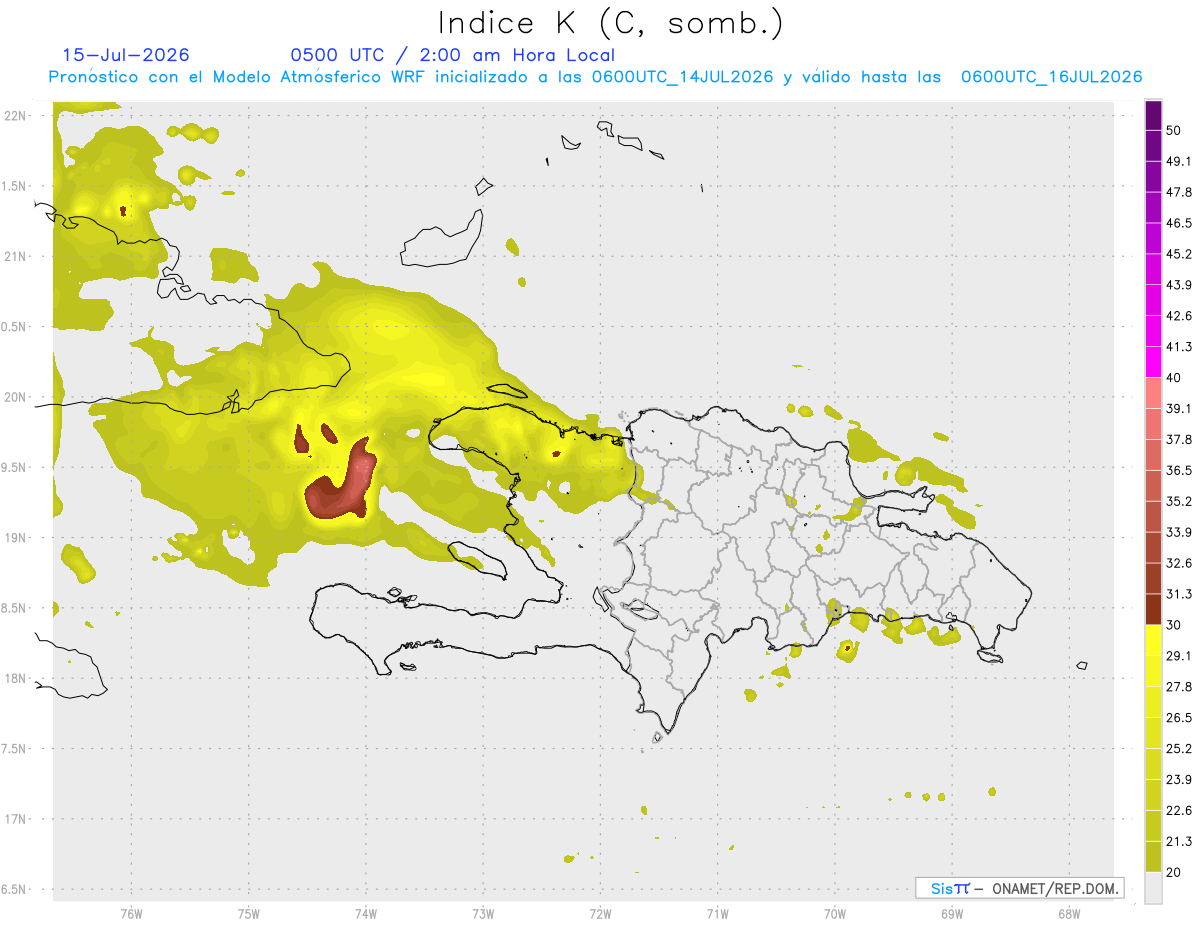The height and width of the screenshot is (927, 1200).
Task: Click the "30" colorbar value
Action: [1174, 625]
